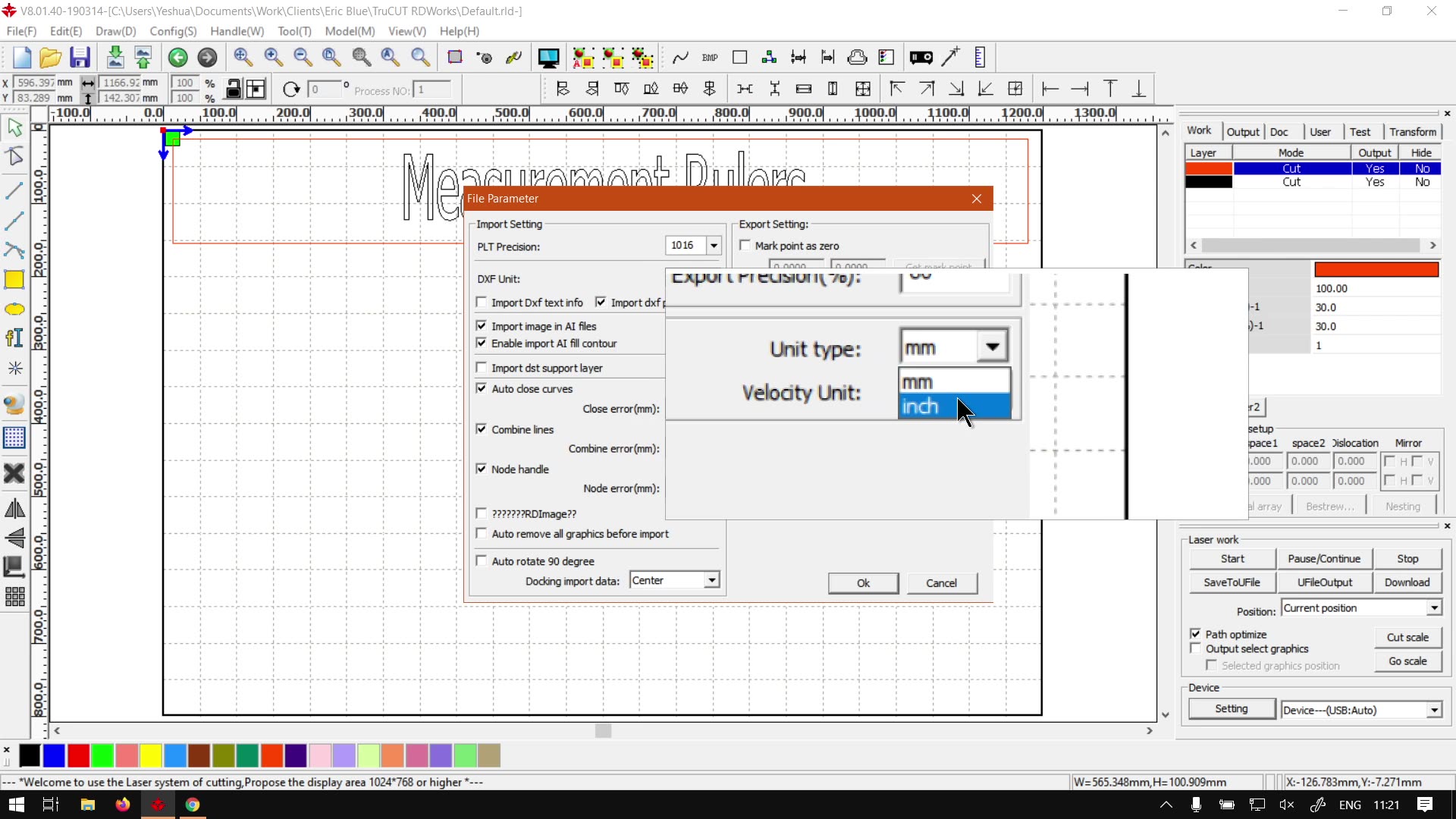Click the Save file toolbar icon

coord(80,58)
